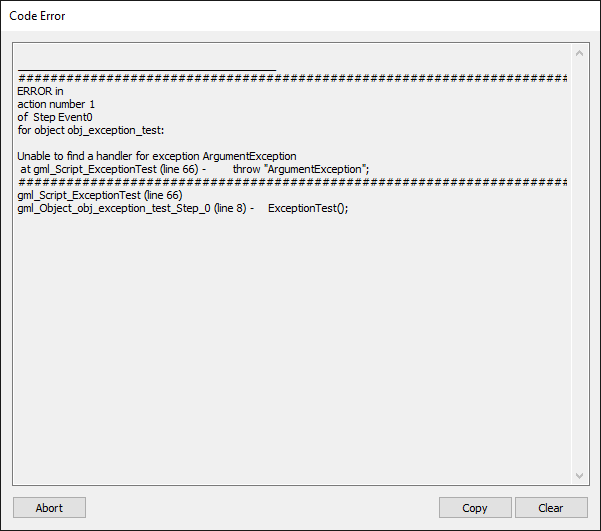Click the vertical scrollbar track middle
601x531 pixels.
[x=579, y=265]
